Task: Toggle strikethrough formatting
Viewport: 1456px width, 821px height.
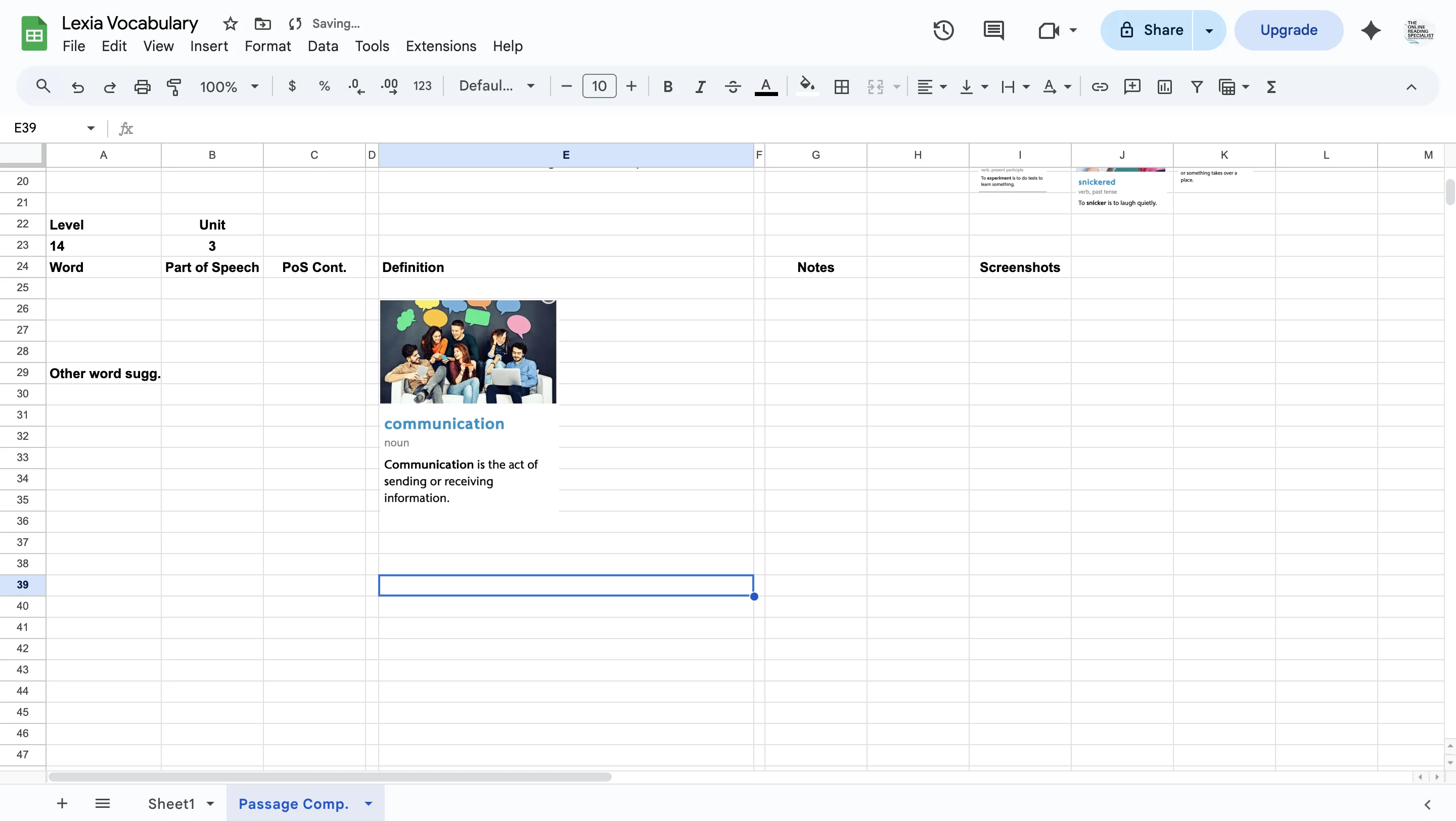Action: [x=732, y=86]
